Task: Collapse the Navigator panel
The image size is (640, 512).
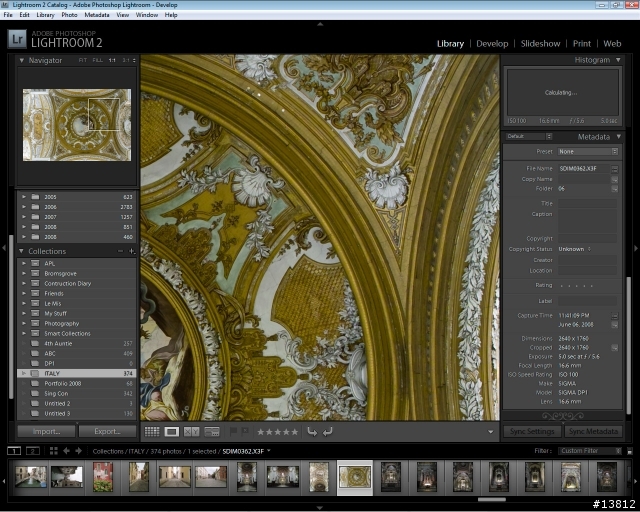Action: click(22, 60)
